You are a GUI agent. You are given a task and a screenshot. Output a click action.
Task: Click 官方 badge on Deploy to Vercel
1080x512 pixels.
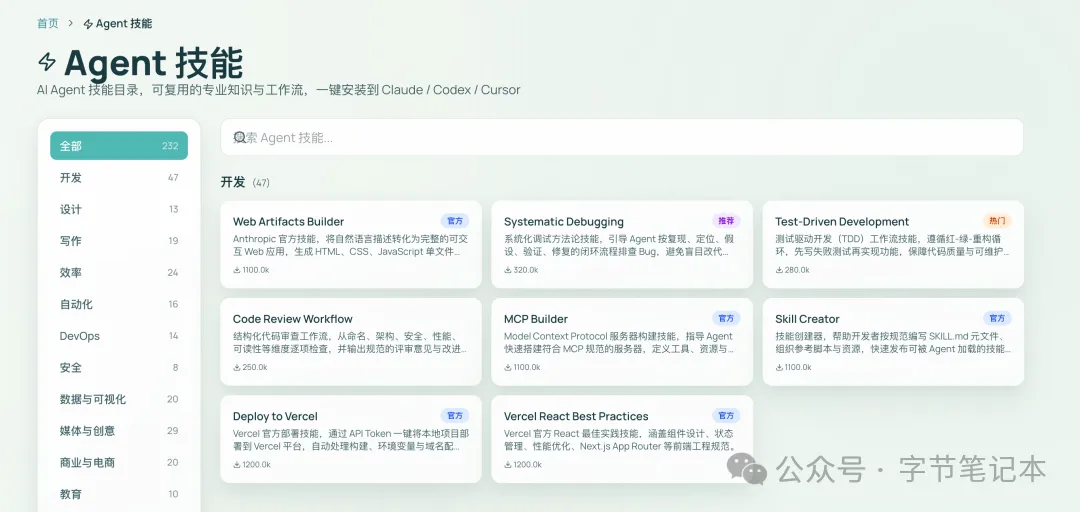[x=455, y=416]
